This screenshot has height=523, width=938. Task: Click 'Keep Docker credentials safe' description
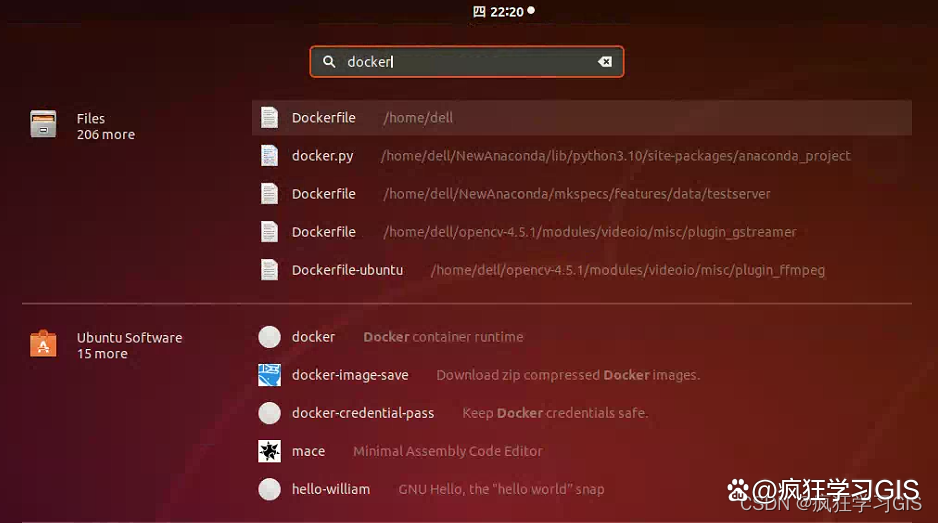(555, 413)
